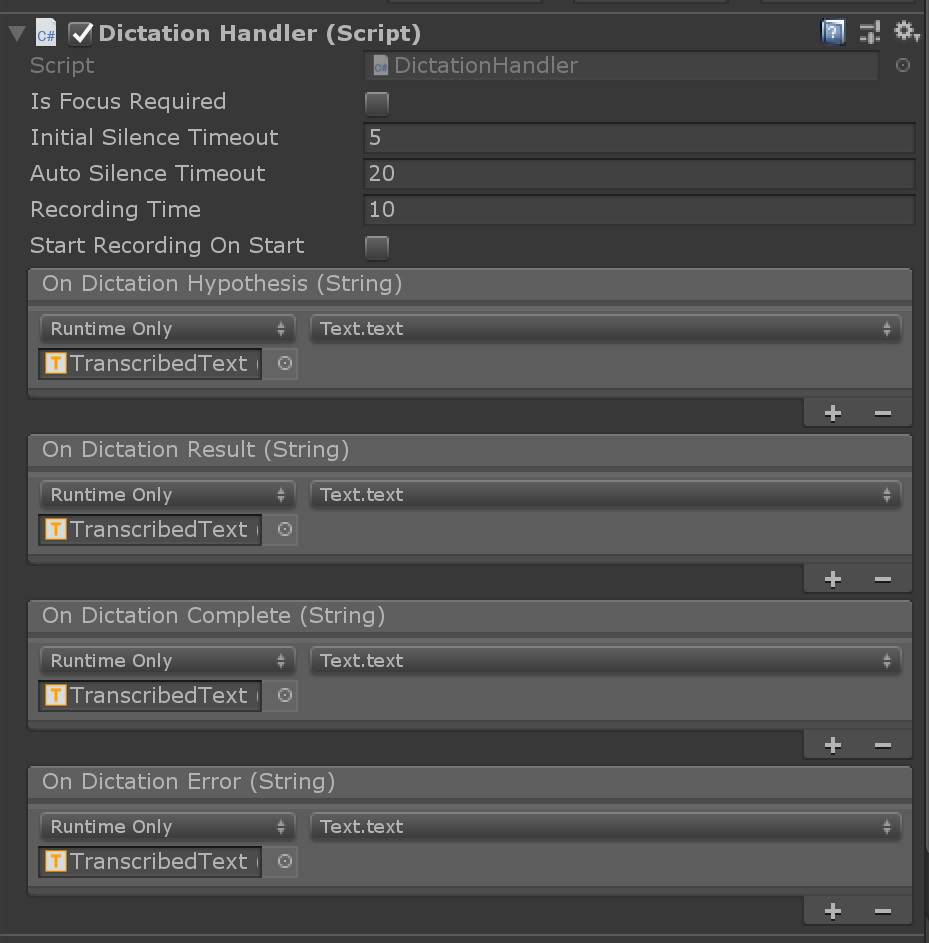The image size is (929, 943).
Task: Open the component presets slider icon
Action: (x=869, y=32)
